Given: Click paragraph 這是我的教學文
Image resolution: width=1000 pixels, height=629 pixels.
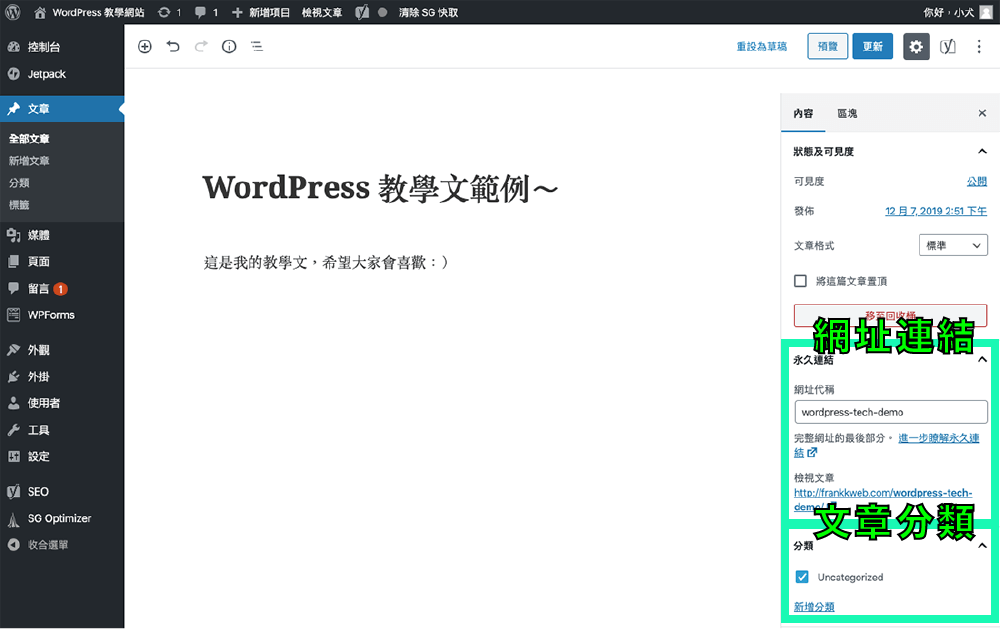Looking at the screenshot, I should (x=326, y=262).
